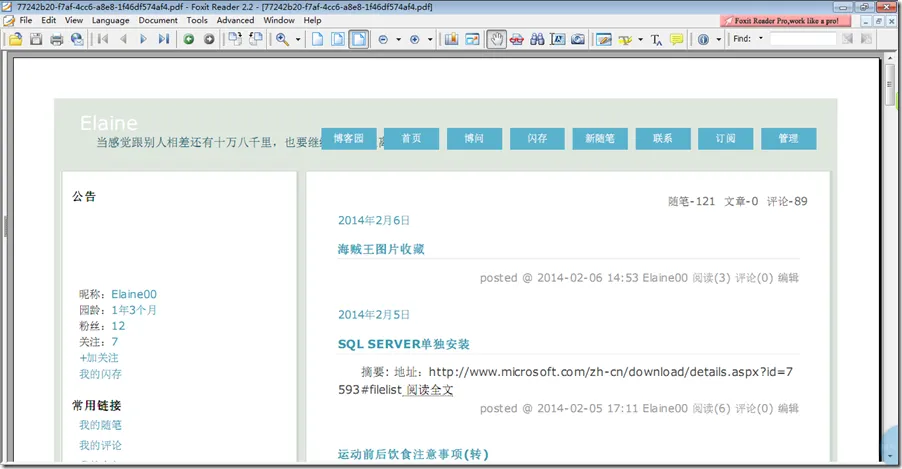Open the 海贼王图片收藏 post link

[x=381, y=249]
